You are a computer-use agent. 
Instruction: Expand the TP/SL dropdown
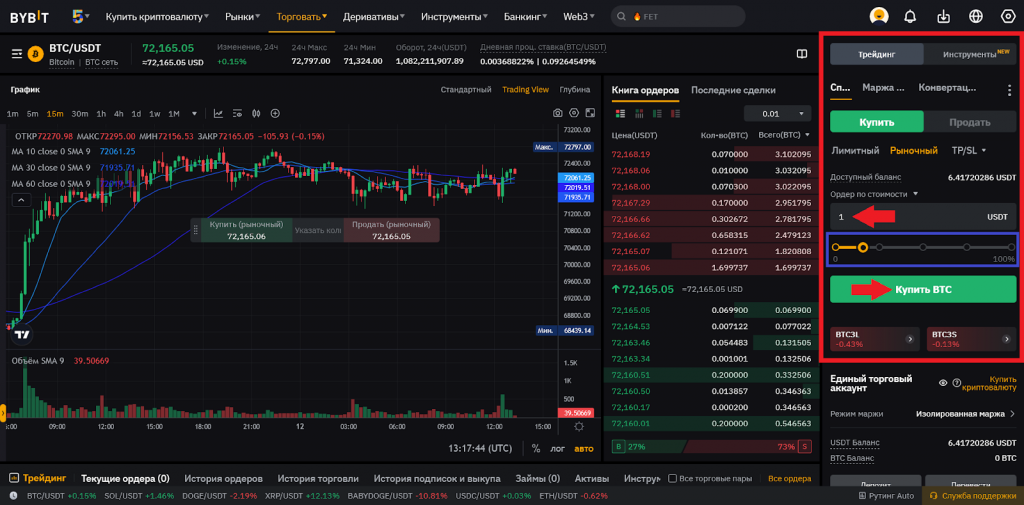[969, 151]
